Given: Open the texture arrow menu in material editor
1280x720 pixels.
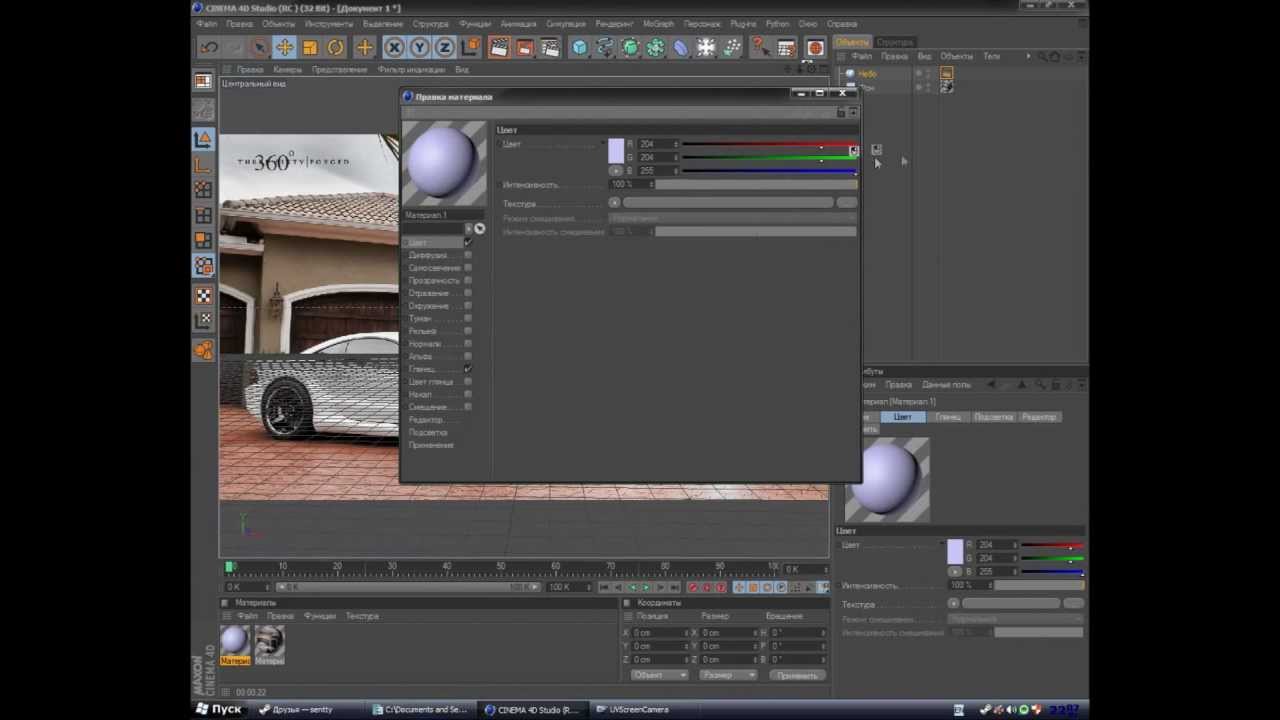Looking at the screenshot, I should coord(614,203).
